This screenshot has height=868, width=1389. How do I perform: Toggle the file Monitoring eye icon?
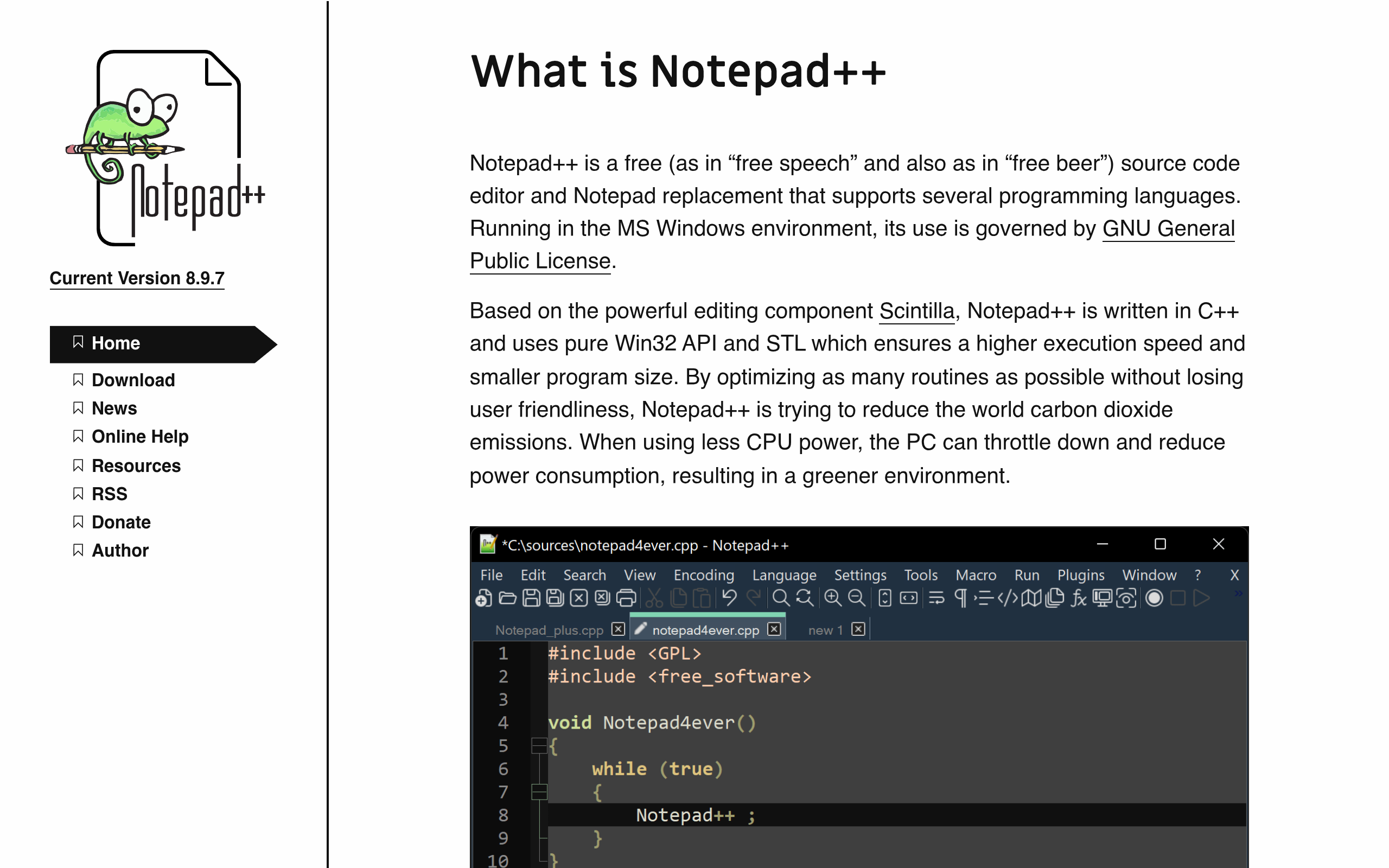[x=1126, y=598]
